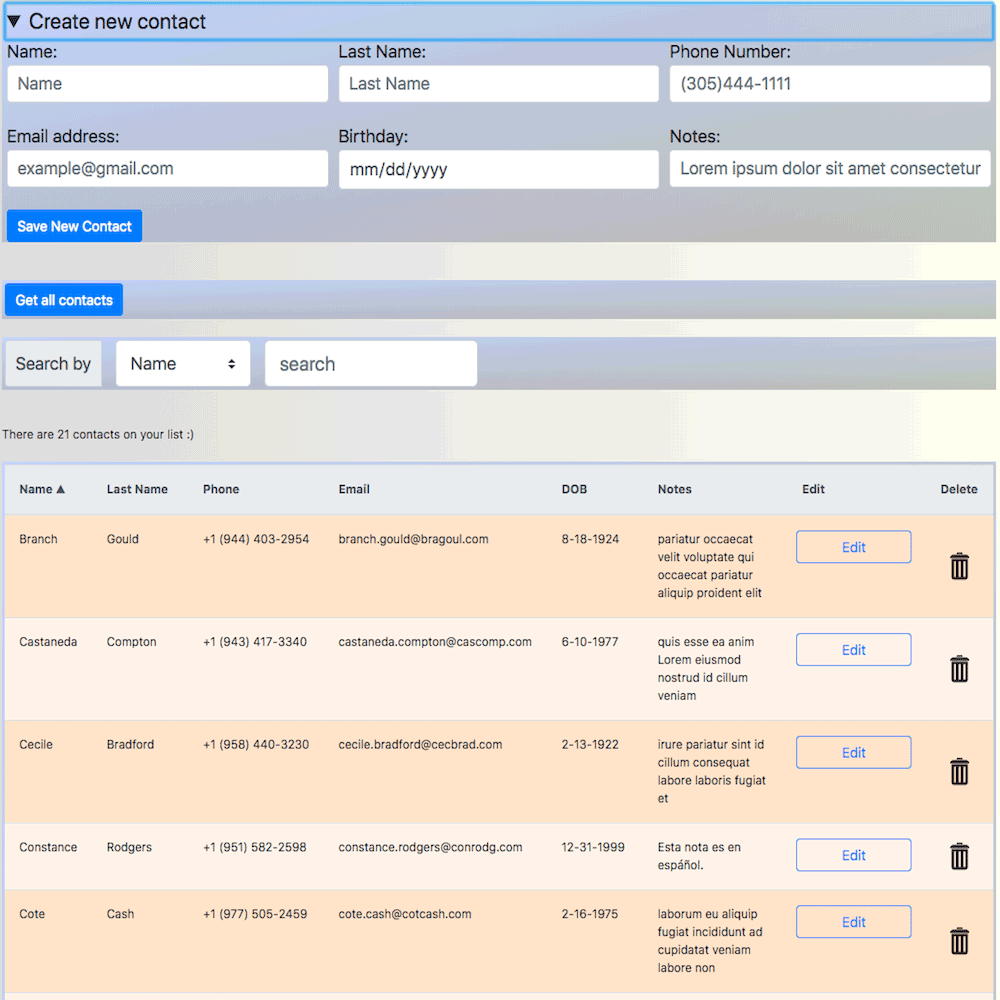Edit the Constance Rodgers entry
The image size is (1000, 1000).
pyautogui.click(x=853, y=855)
